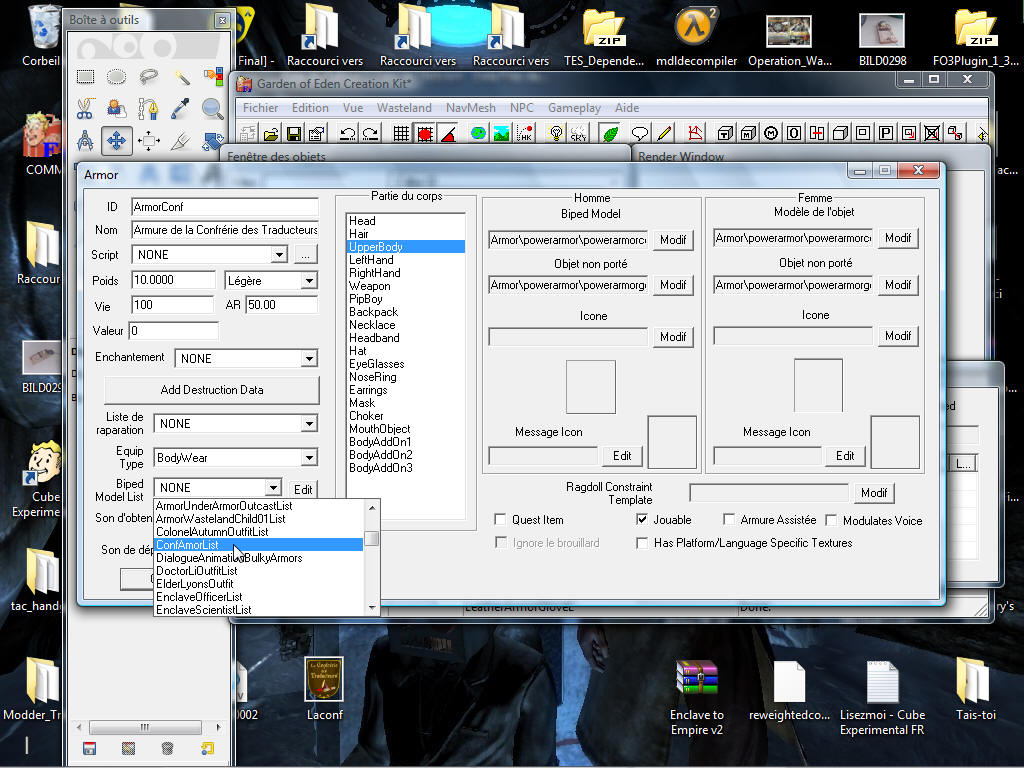
Task: Uncheck the Jouable checkbox
Action: 642,520
